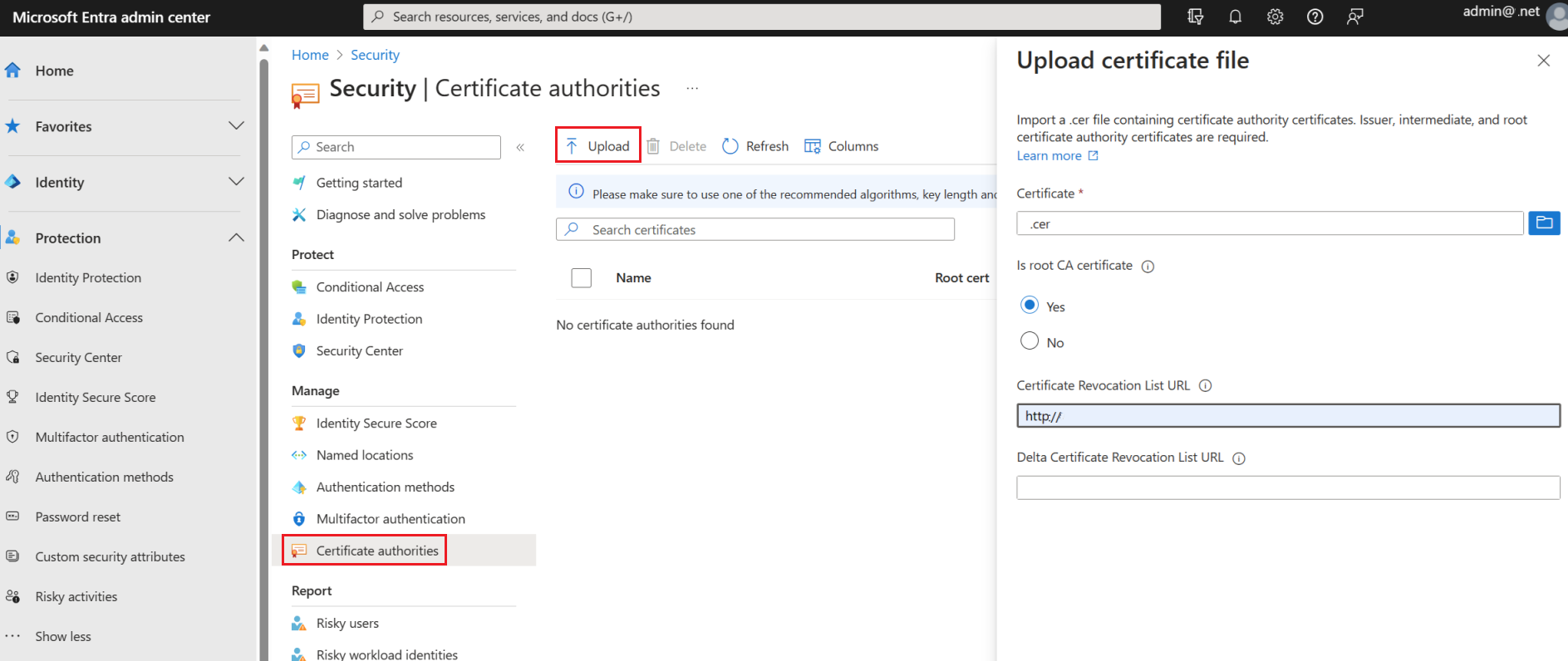Click the Identity diamond icon
The height and width of the screenshot is (661, 1568).
tap(12, 182)
